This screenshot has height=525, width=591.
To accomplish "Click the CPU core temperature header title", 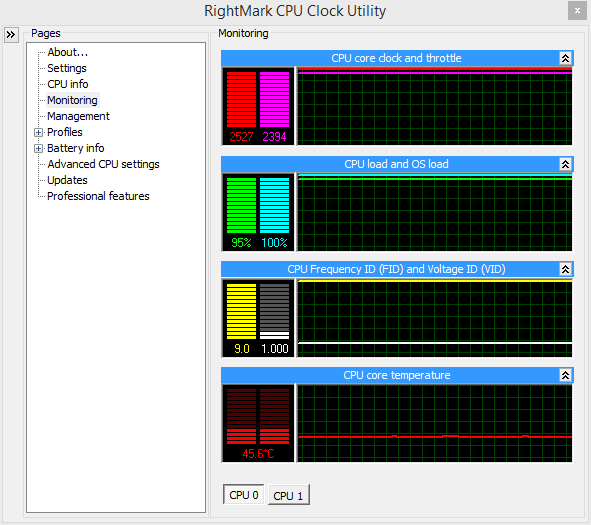I will tap(397, 375).
